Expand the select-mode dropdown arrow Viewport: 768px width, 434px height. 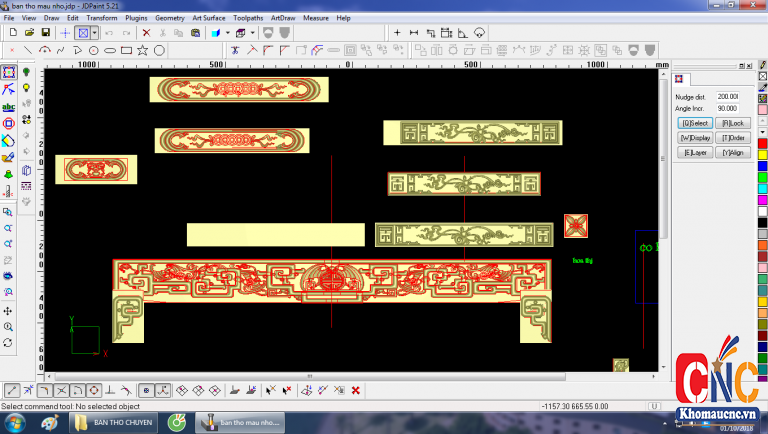pos(95,33)
